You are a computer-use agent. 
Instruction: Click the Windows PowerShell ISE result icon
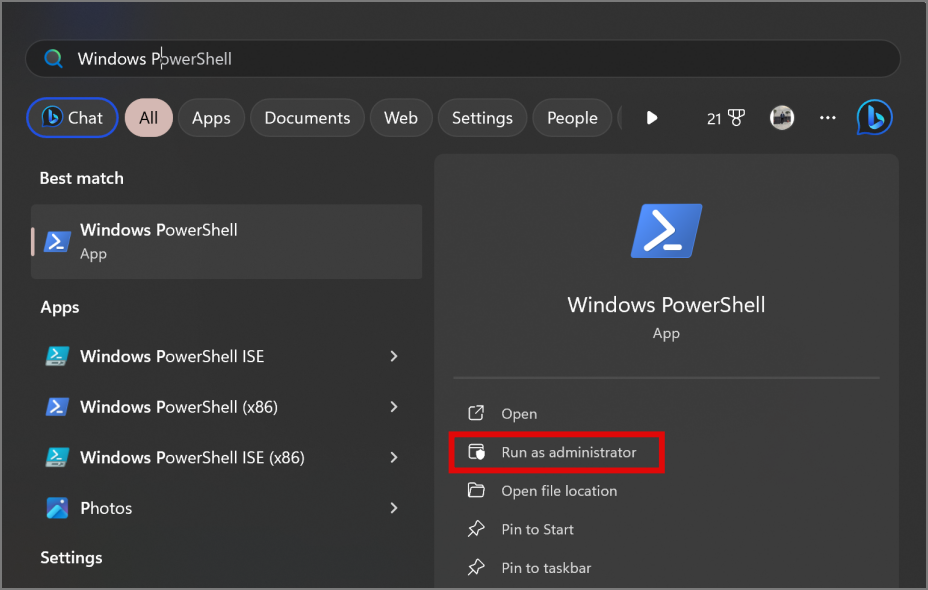click(57, 356)
